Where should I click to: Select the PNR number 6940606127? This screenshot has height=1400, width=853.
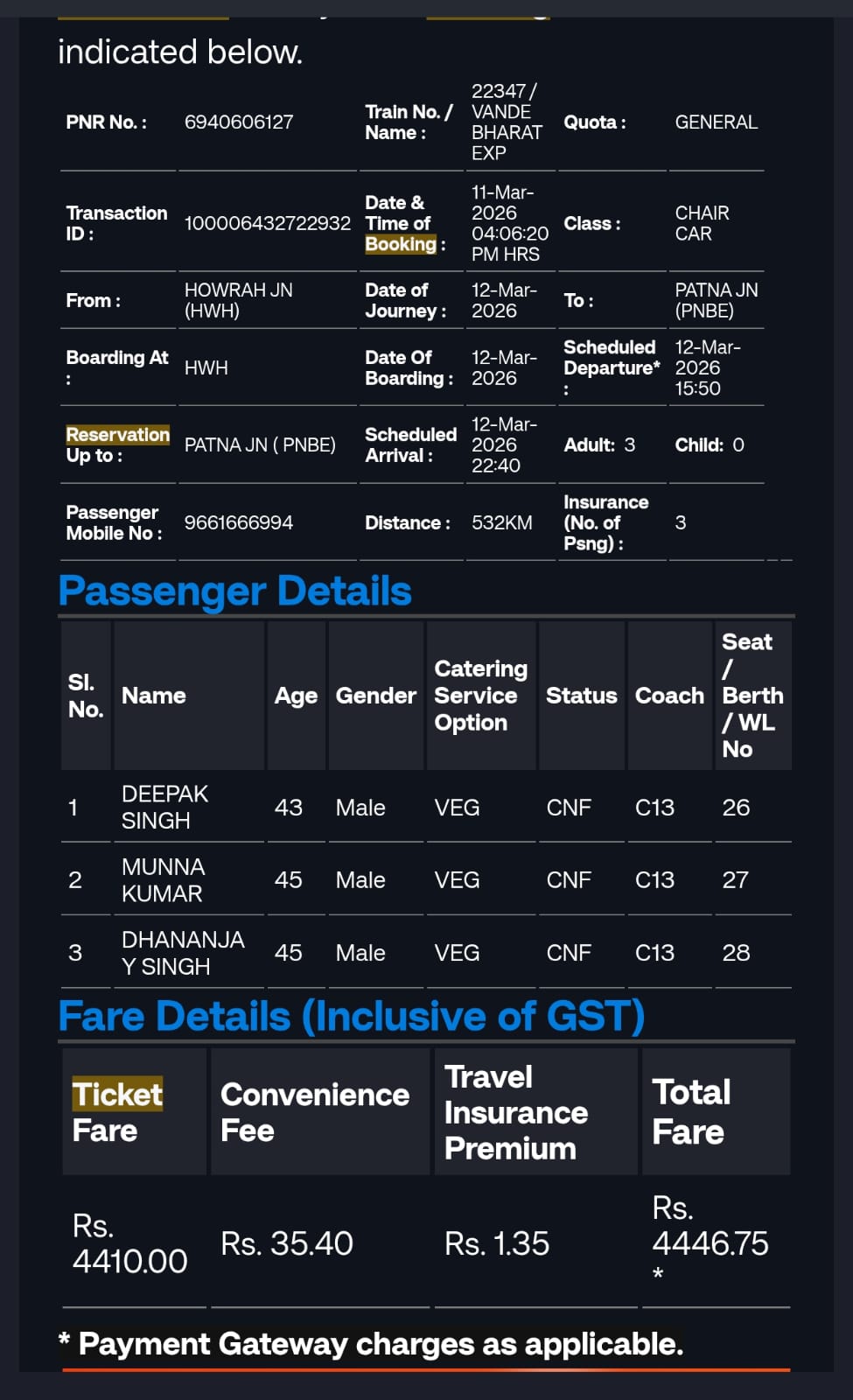[239, 122]
